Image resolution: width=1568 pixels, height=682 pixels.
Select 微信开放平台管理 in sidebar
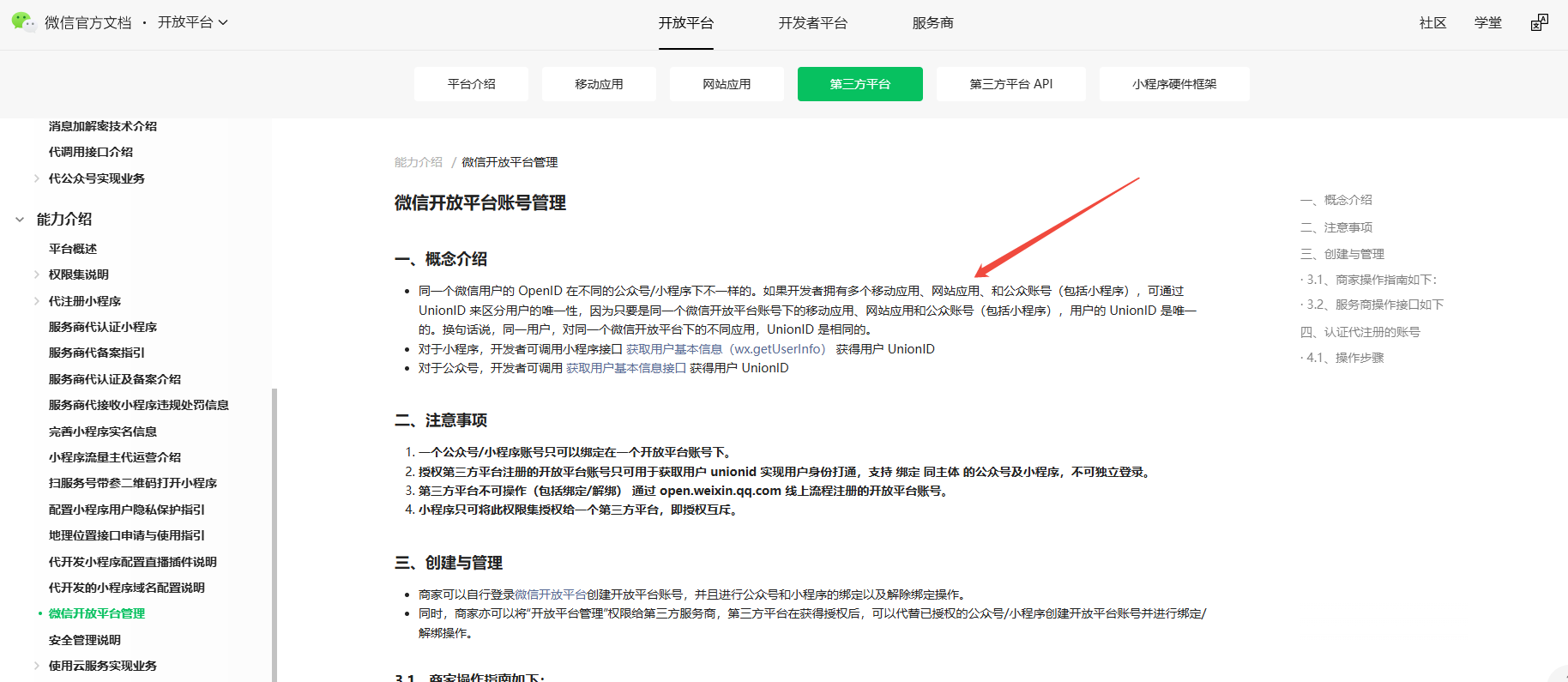(97, 613)
